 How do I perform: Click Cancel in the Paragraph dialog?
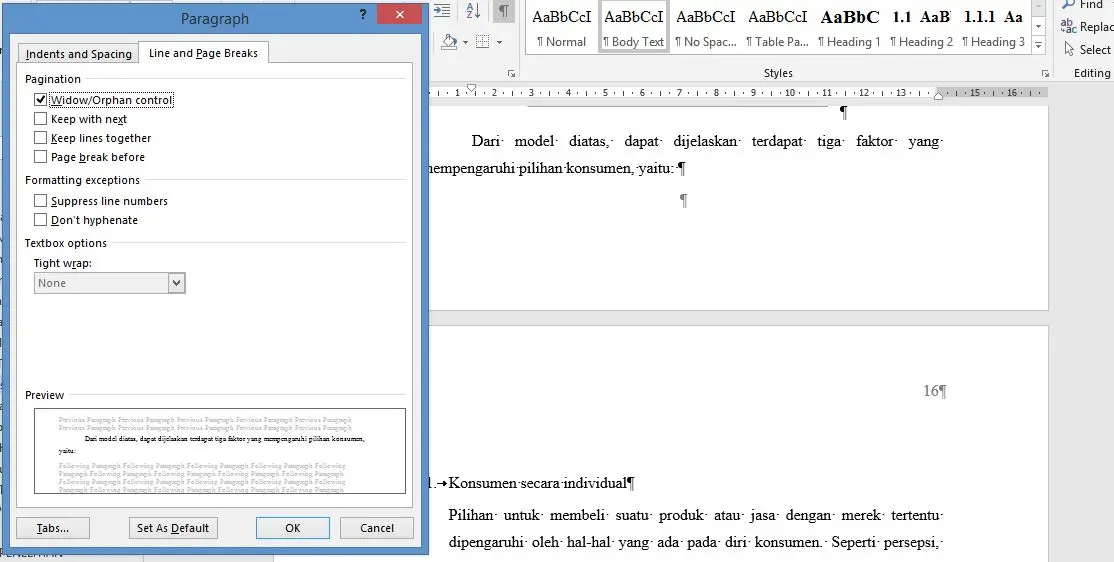(377, 528)
